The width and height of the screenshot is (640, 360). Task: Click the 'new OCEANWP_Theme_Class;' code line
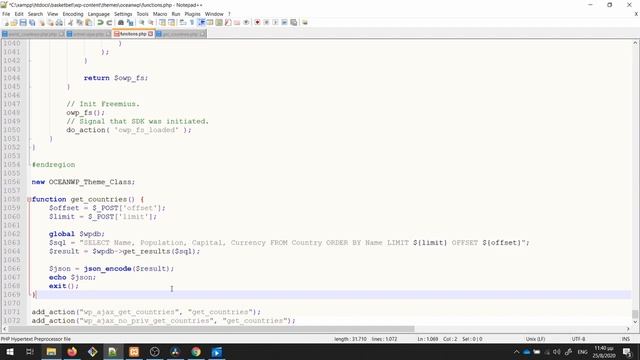pyautogui.click(x=83, y=182)
